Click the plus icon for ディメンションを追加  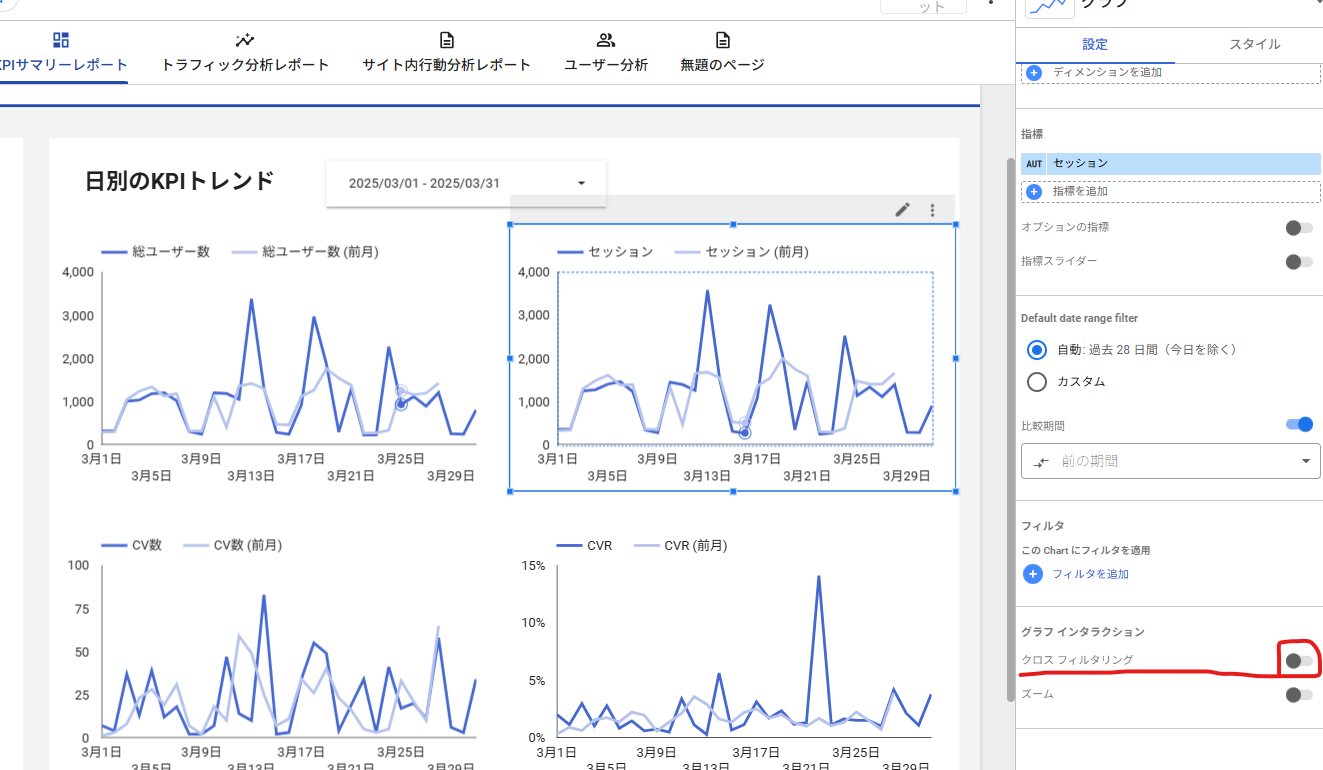pyautogui.click(x=1034, y=72)
